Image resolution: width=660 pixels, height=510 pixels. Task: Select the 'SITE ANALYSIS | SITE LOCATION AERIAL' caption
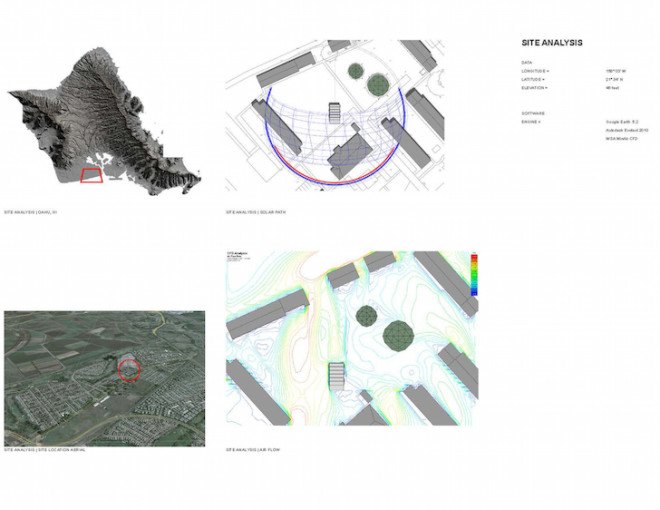click(45, 450)
